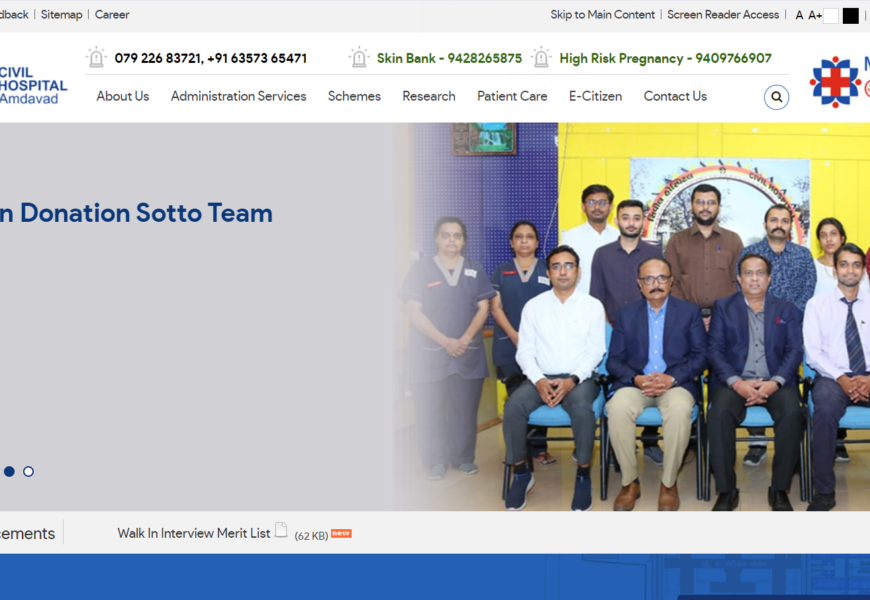Click the Civil Hospital Amdavad logo
Image resolution: width=870 pixels, height=600 pixels.
33,86
